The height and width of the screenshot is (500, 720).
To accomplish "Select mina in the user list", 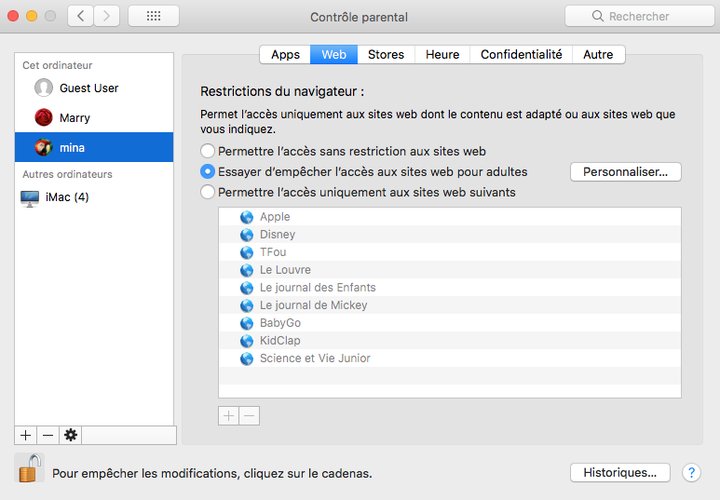I will 94,147.
